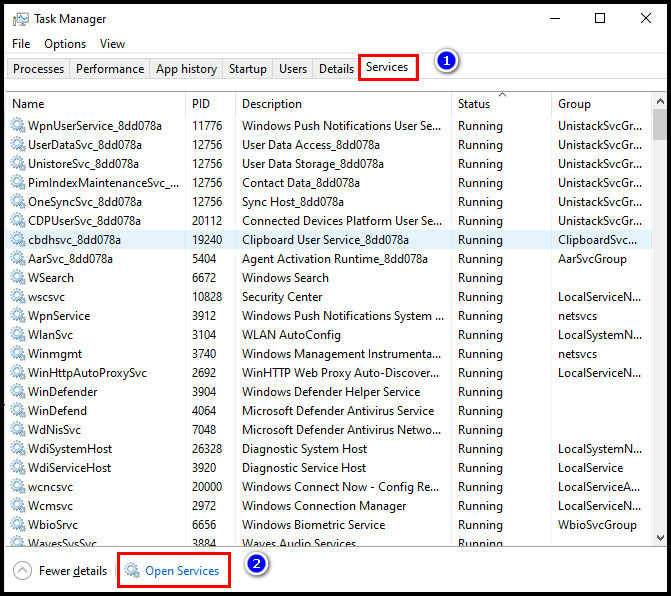The image size is (671, 596).
Task: Click gear icon beside WlanSvc
Action: tap(18, 335)
